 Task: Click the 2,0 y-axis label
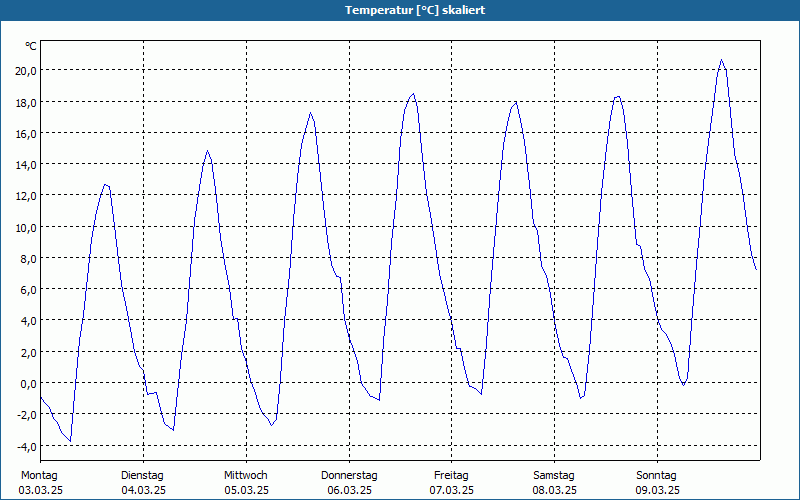pos(28,353)
